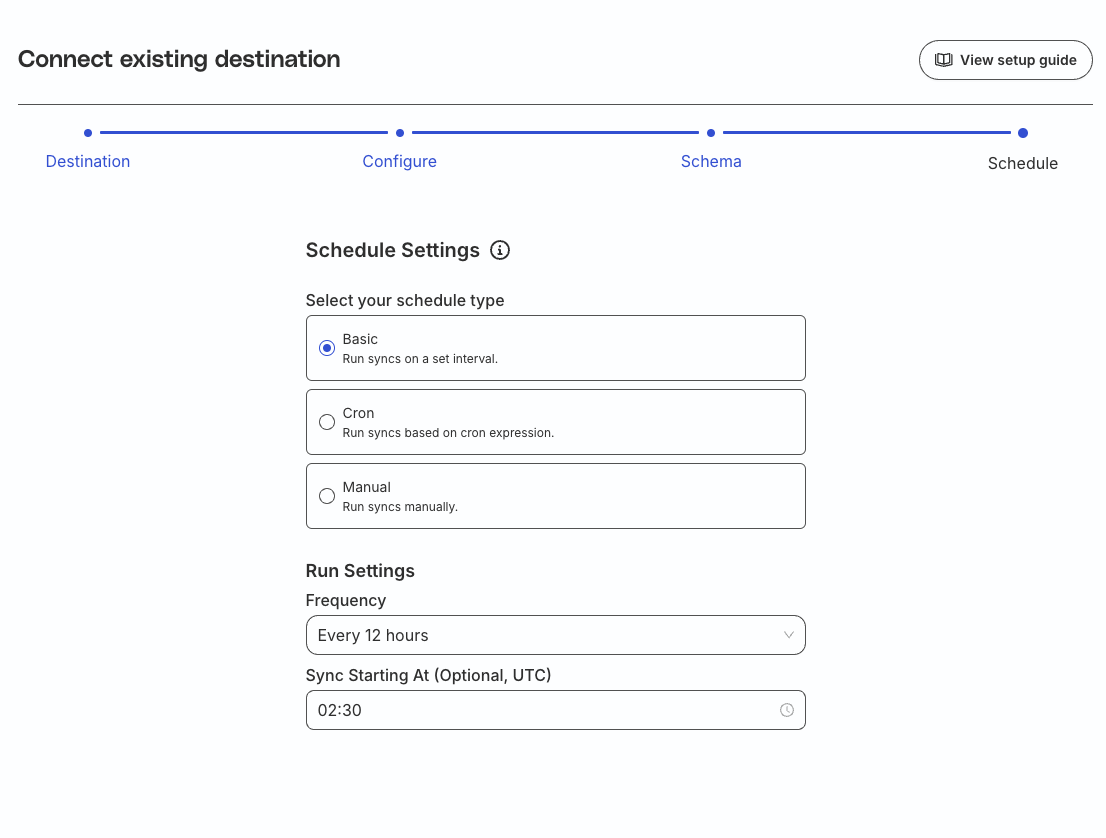Click the 'Select your schedule type' label
Image resolution: width=1106 pixels, height=838 pixels.
(x=405, y=300)
